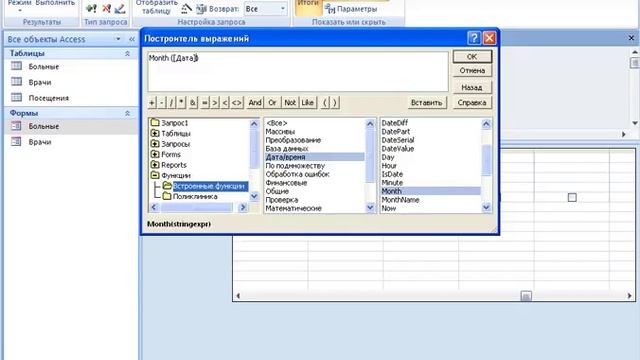Insert the Not operator
Image resolution: width=640 pixels, height=360 pixels.
pyautogui.click(x=290, y=103)
